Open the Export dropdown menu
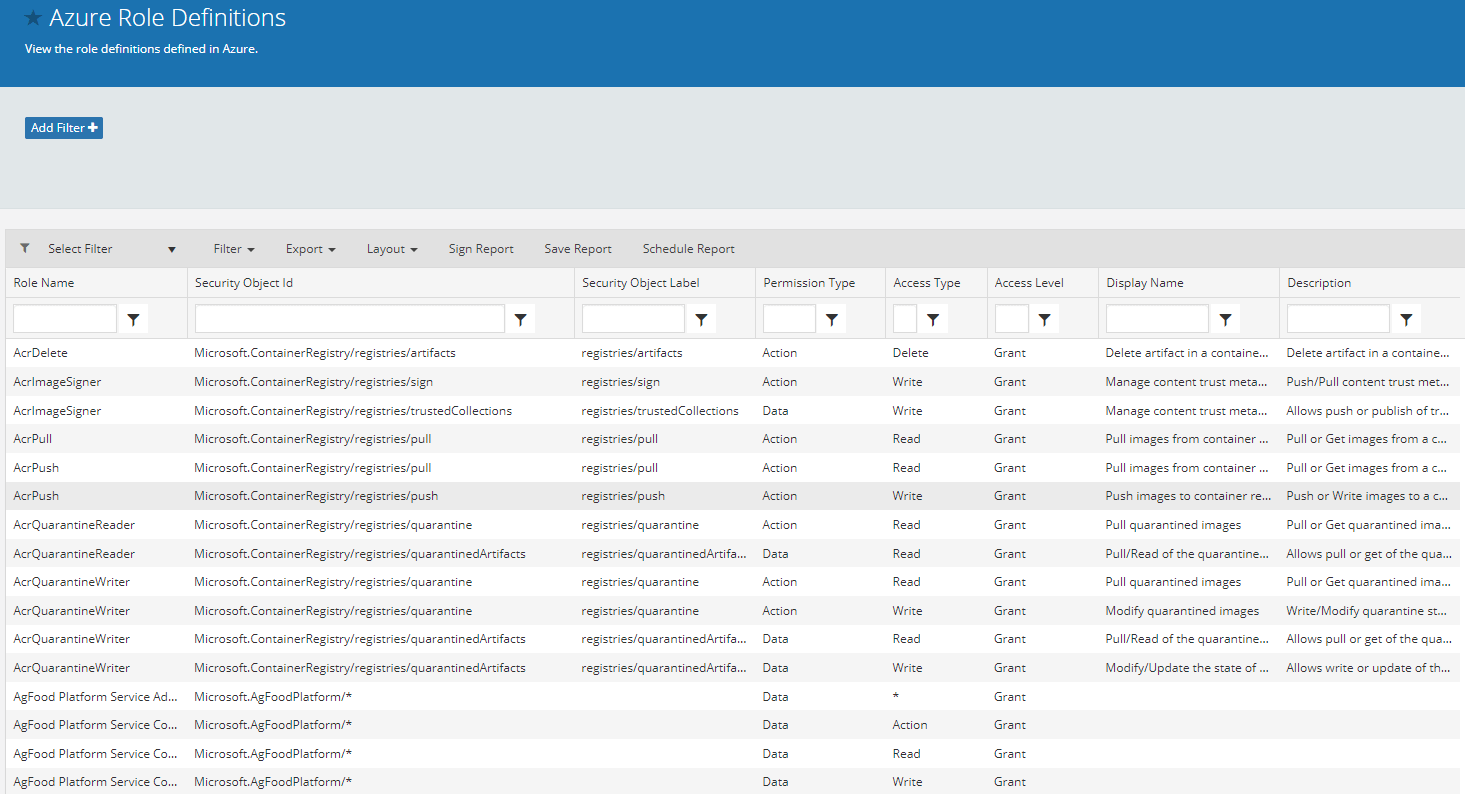This screenshot has height=794, width=1465. pyautogui.click(x=310, y=249)
